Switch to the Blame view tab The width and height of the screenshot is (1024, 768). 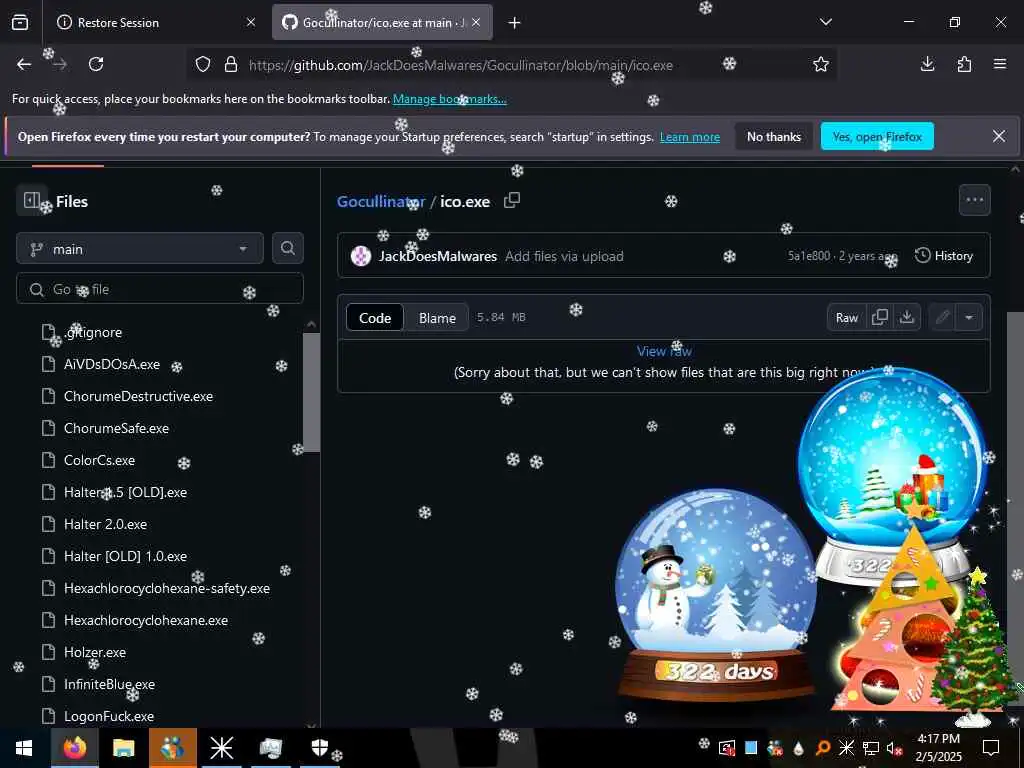437,318
